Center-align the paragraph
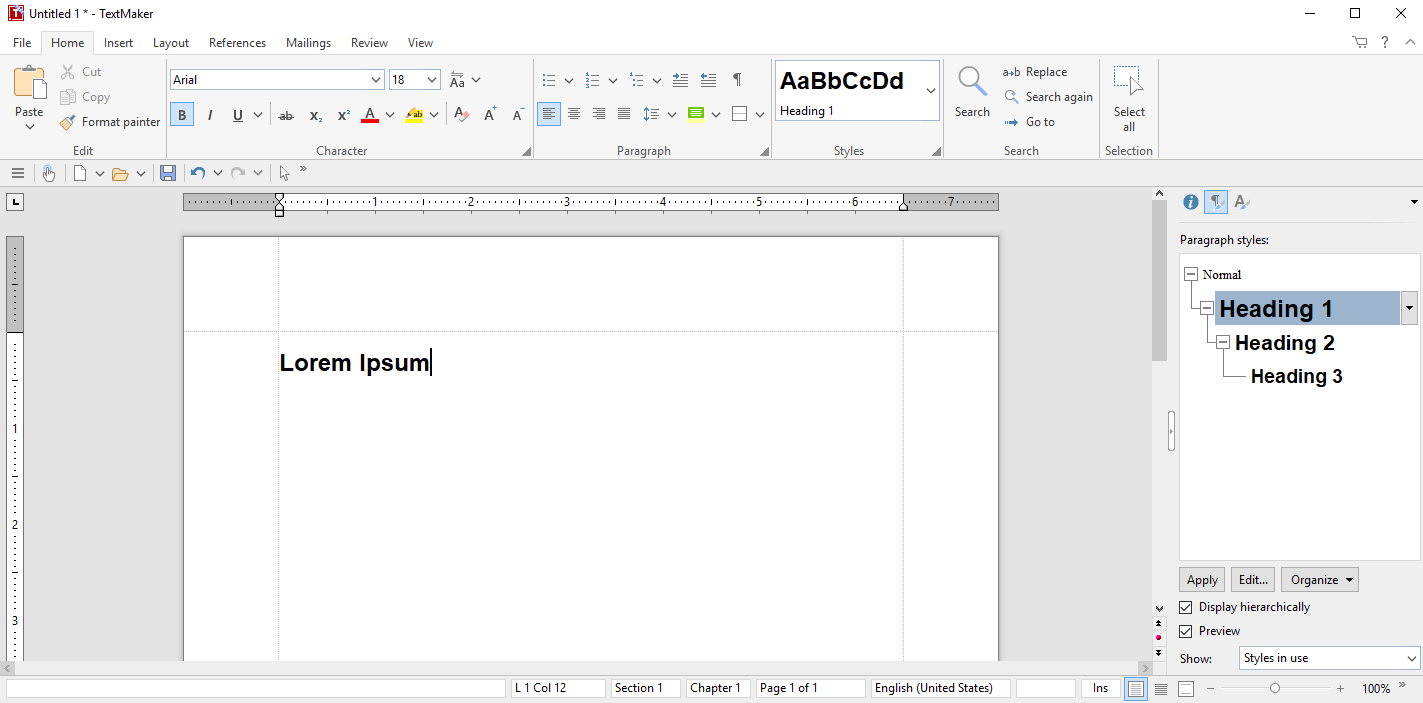Screen dimensions: 1423x703 point(574,114)
